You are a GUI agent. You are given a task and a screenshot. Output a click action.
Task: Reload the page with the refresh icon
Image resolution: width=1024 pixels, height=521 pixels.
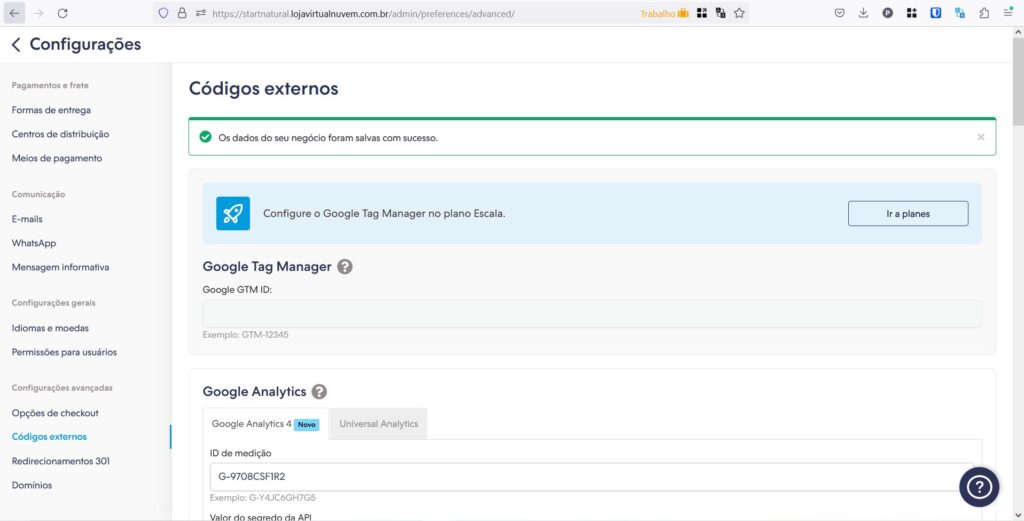(x=63, y=13)
